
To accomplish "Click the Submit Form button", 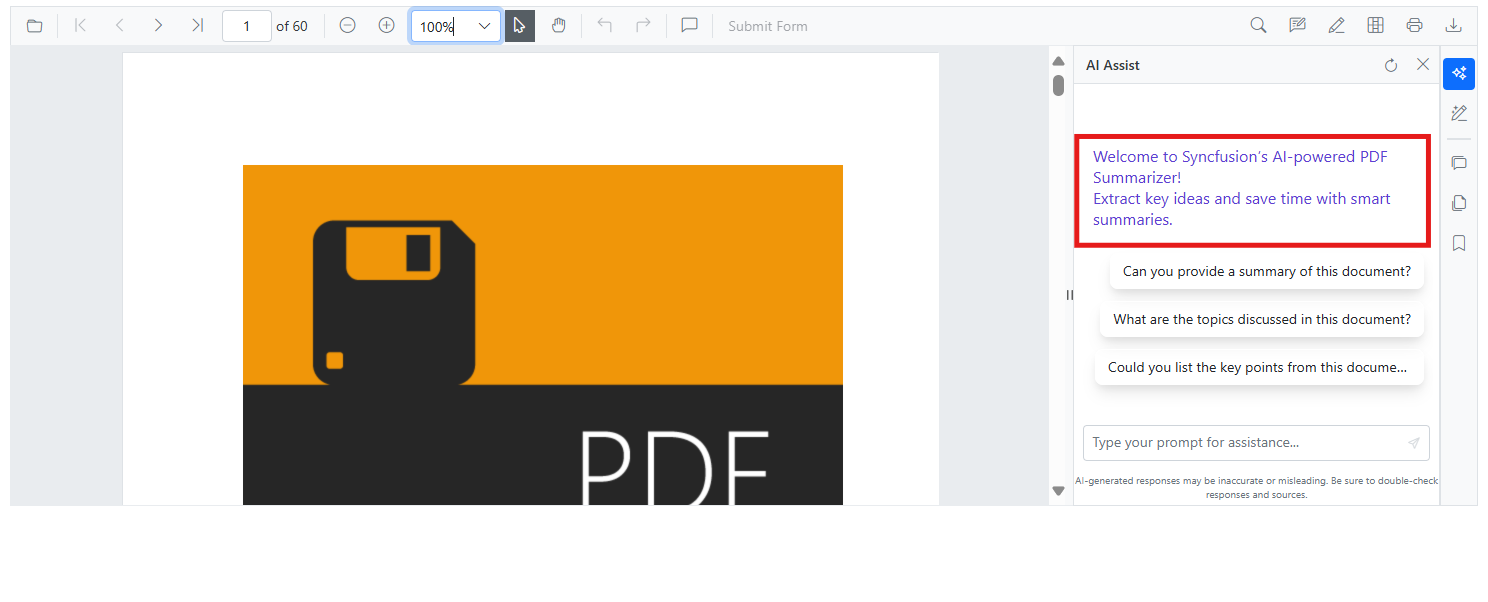I will pyautogui.click(x=768, y=26).
